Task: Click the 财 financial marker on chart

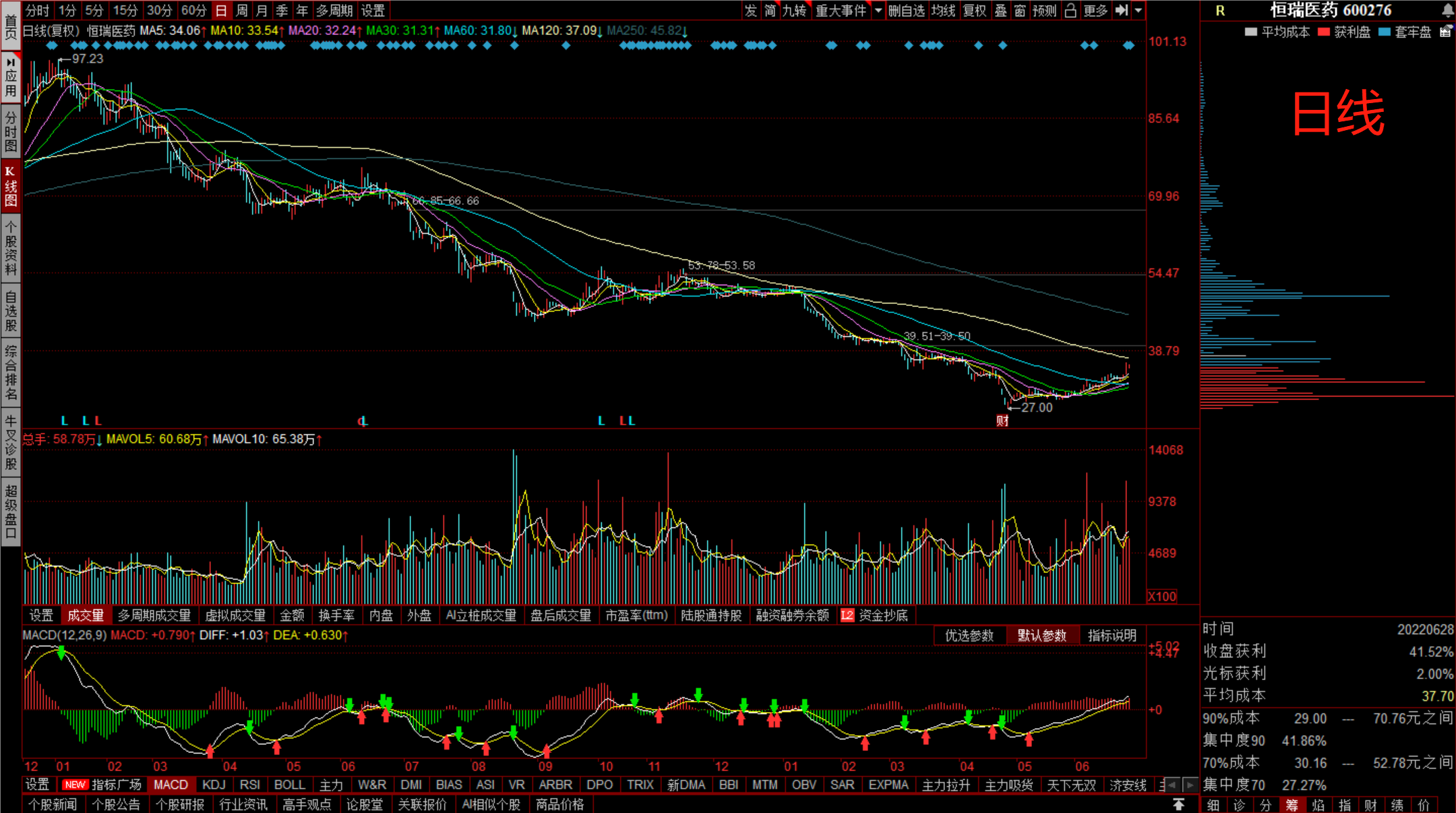Action: pyautogui.click(x=1002, y=421)
